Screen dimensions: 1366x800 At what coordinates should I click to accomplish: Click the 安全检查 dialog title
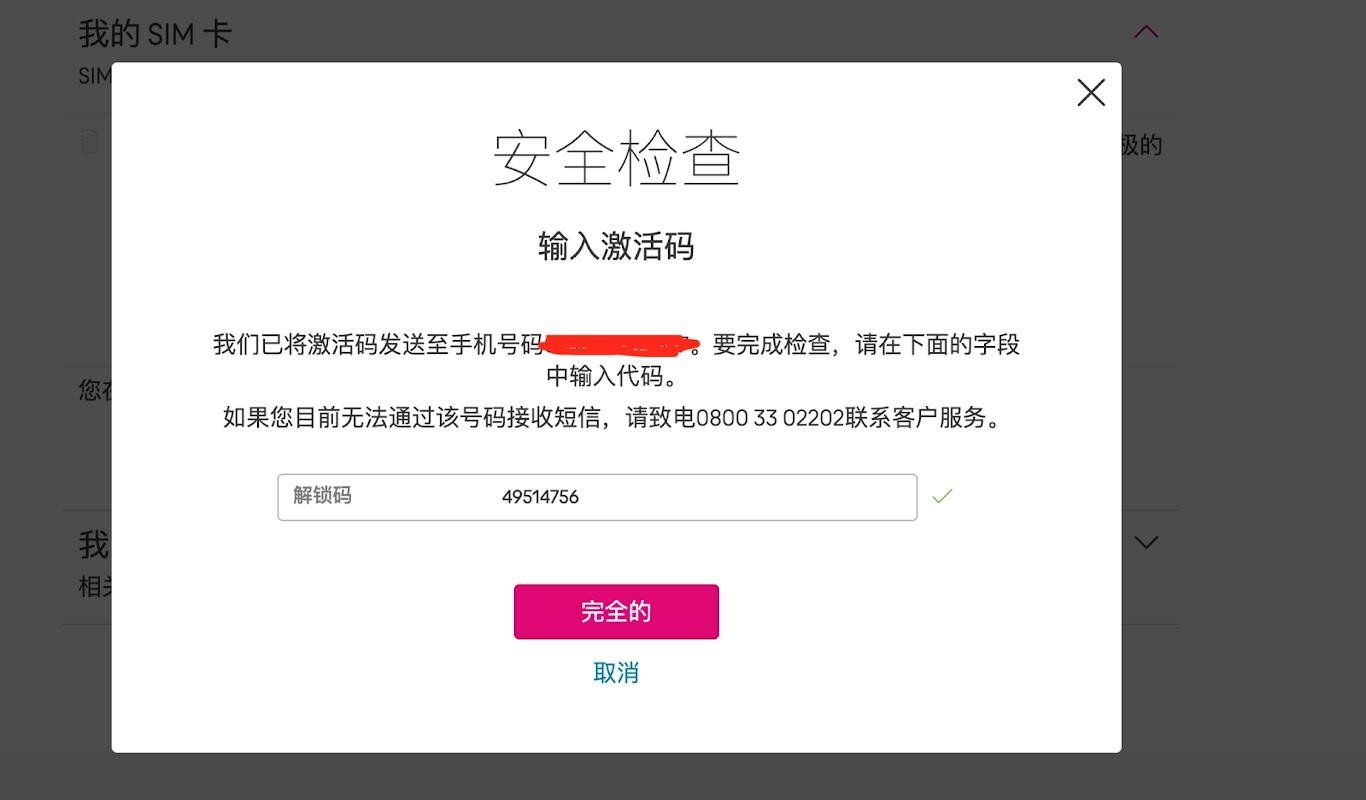(x=616, y=160)
